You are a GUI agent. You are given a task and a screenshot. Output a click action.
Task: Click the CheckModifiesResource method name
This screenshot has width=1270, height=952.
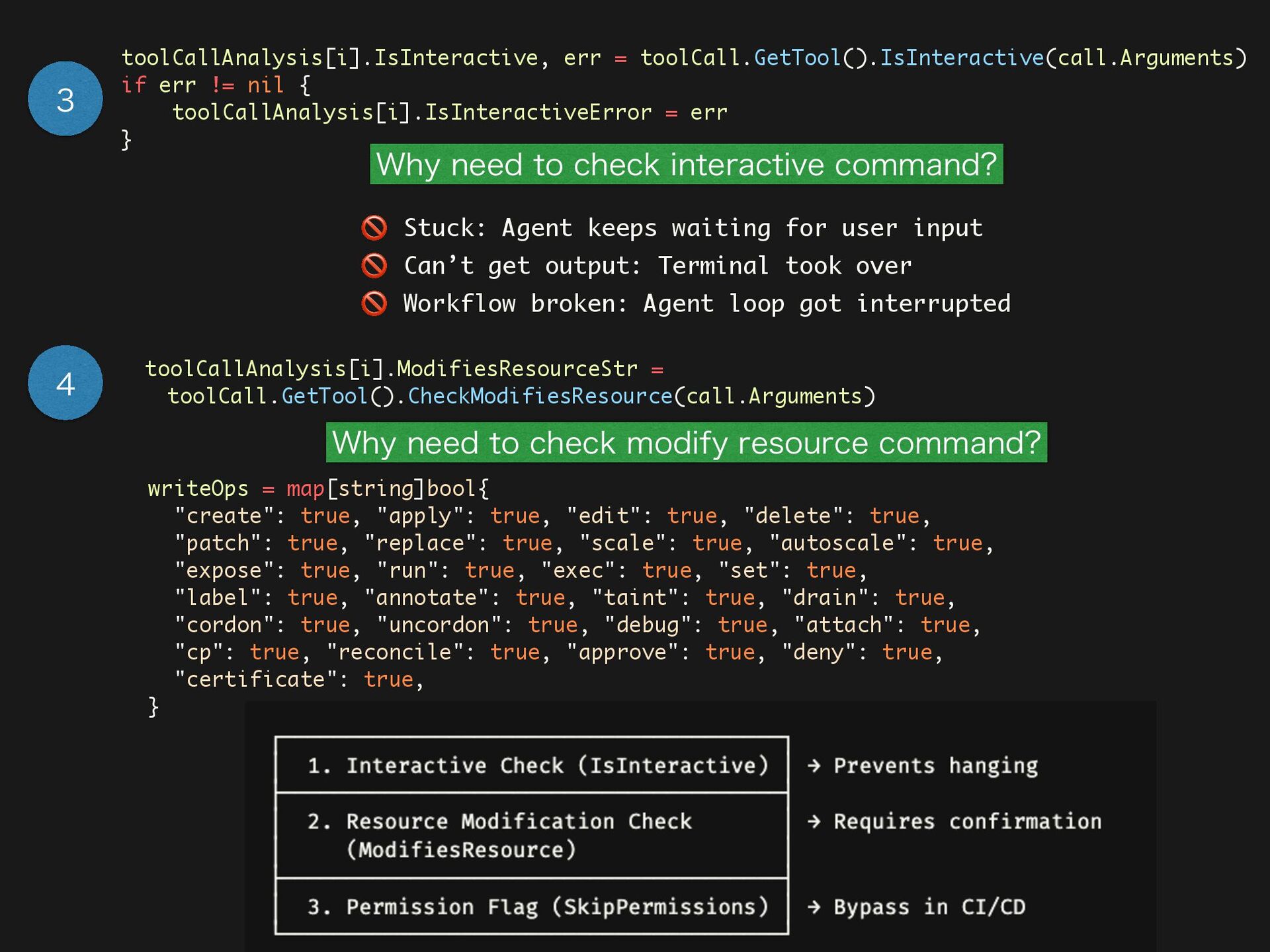tap(540, 396)
